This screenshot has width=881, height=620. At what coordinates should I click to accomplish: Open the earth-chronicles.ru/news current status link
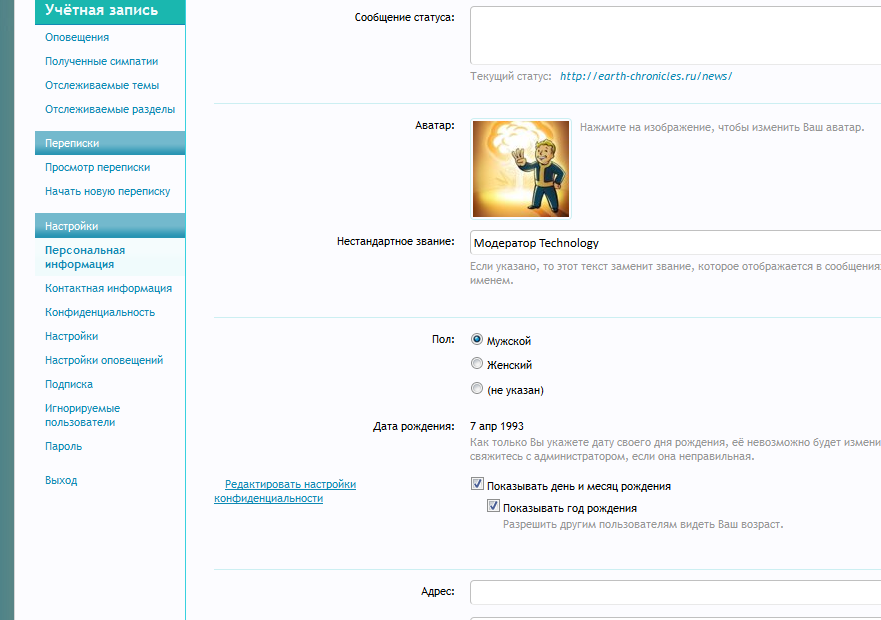(x=646, y=76)
